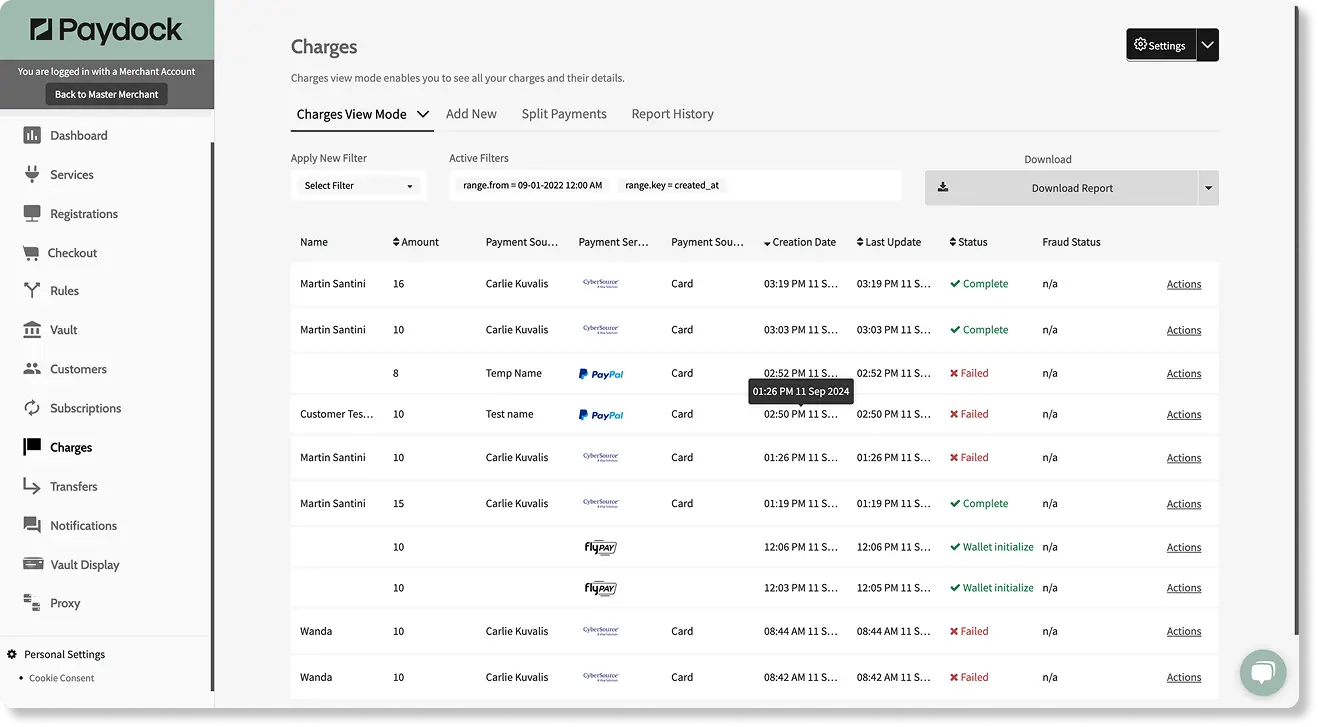
Task: Click Personal Settings label in sidebar
Action: [x=65, y=654]
